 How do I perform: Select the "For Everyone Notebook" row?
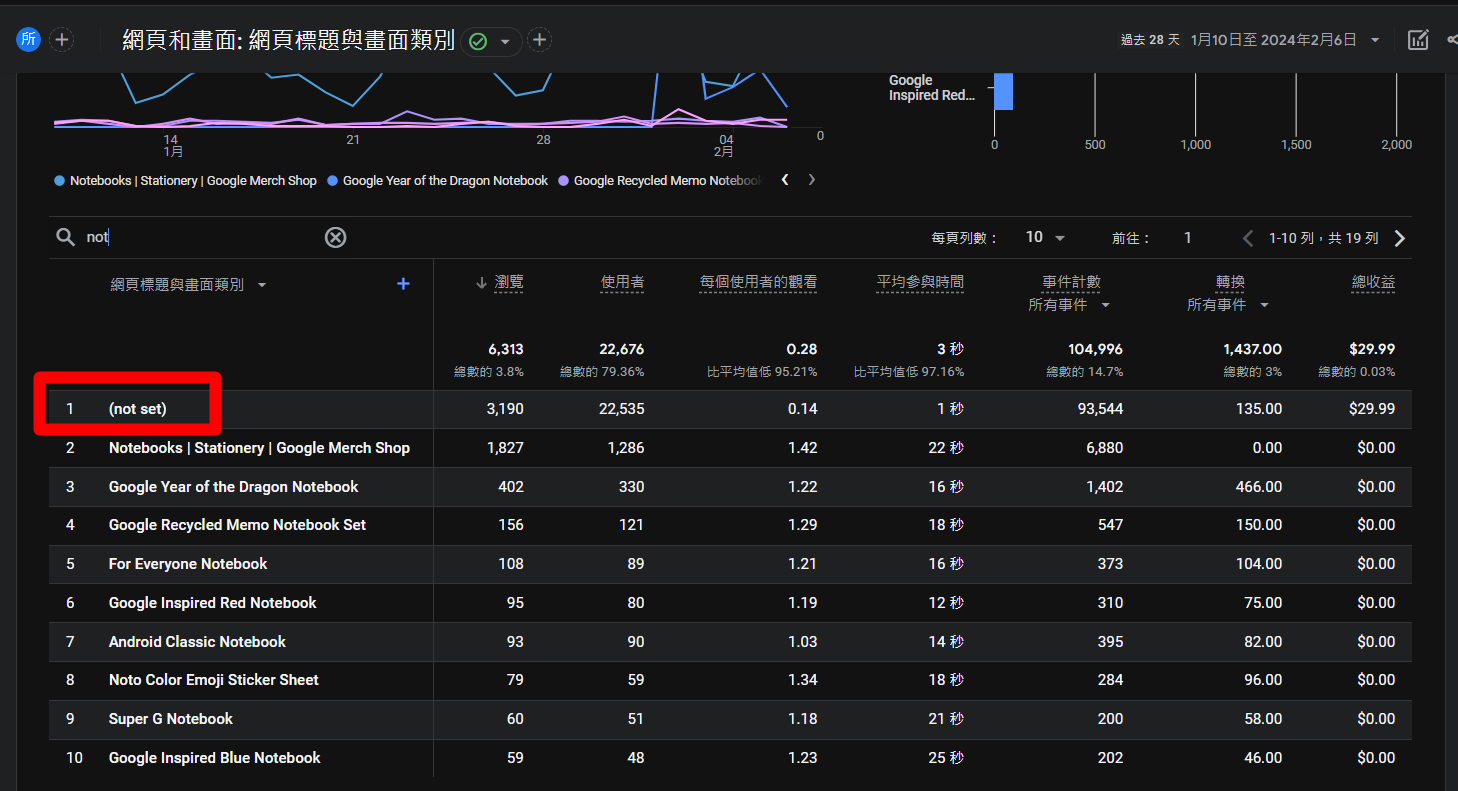click(730, 564)
